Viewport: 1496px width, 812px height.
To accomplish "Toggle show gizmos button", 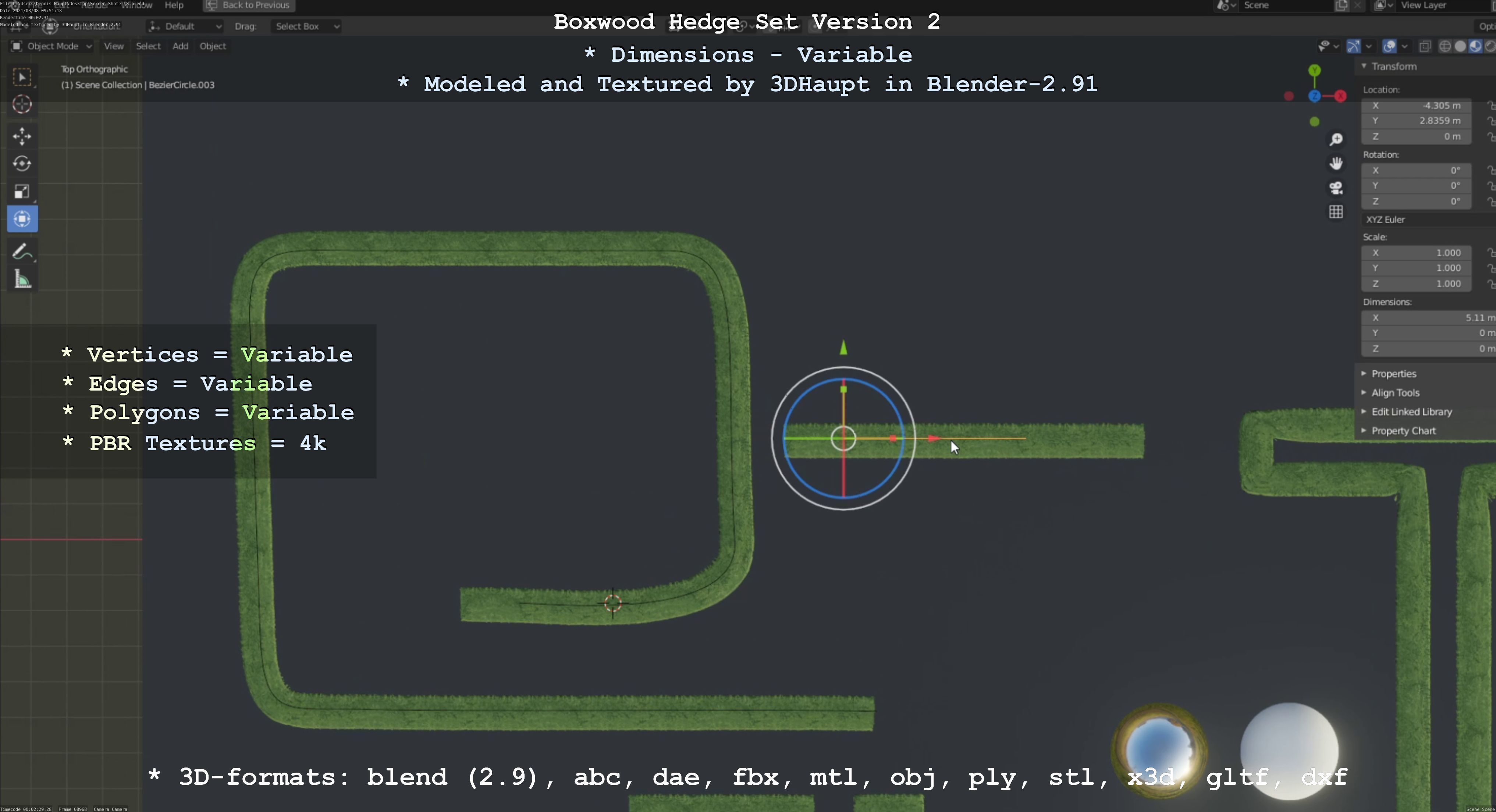I will pos(1354,46).
